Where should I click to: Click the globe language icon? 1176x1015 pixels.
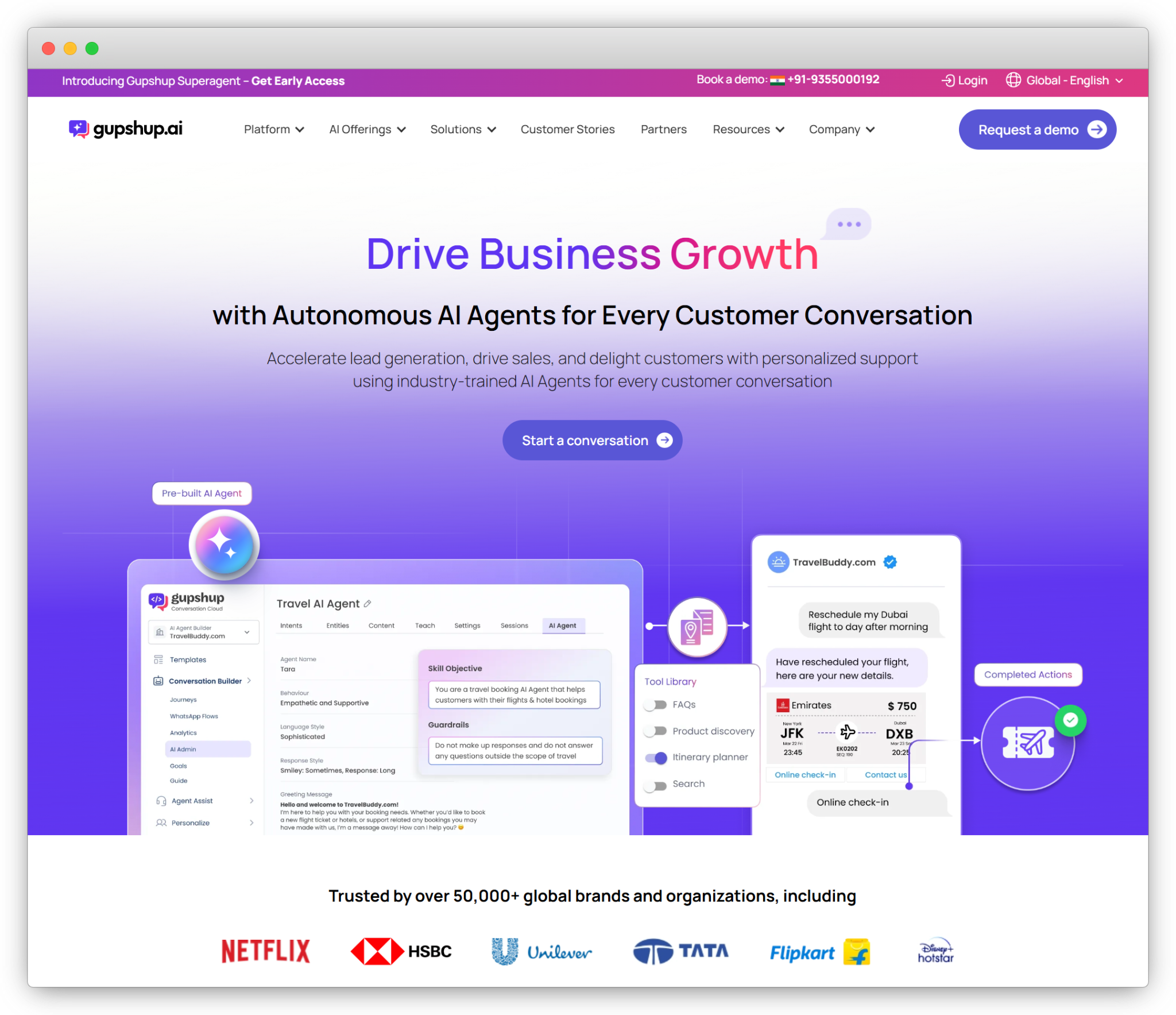click(1013, 80)
